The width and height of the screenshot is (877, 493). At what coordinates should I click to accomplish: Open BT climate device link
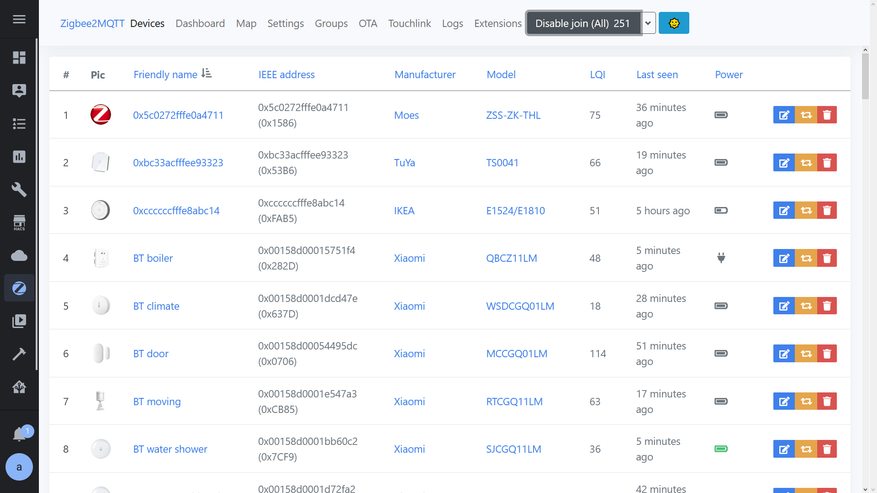tap(156, 306)
